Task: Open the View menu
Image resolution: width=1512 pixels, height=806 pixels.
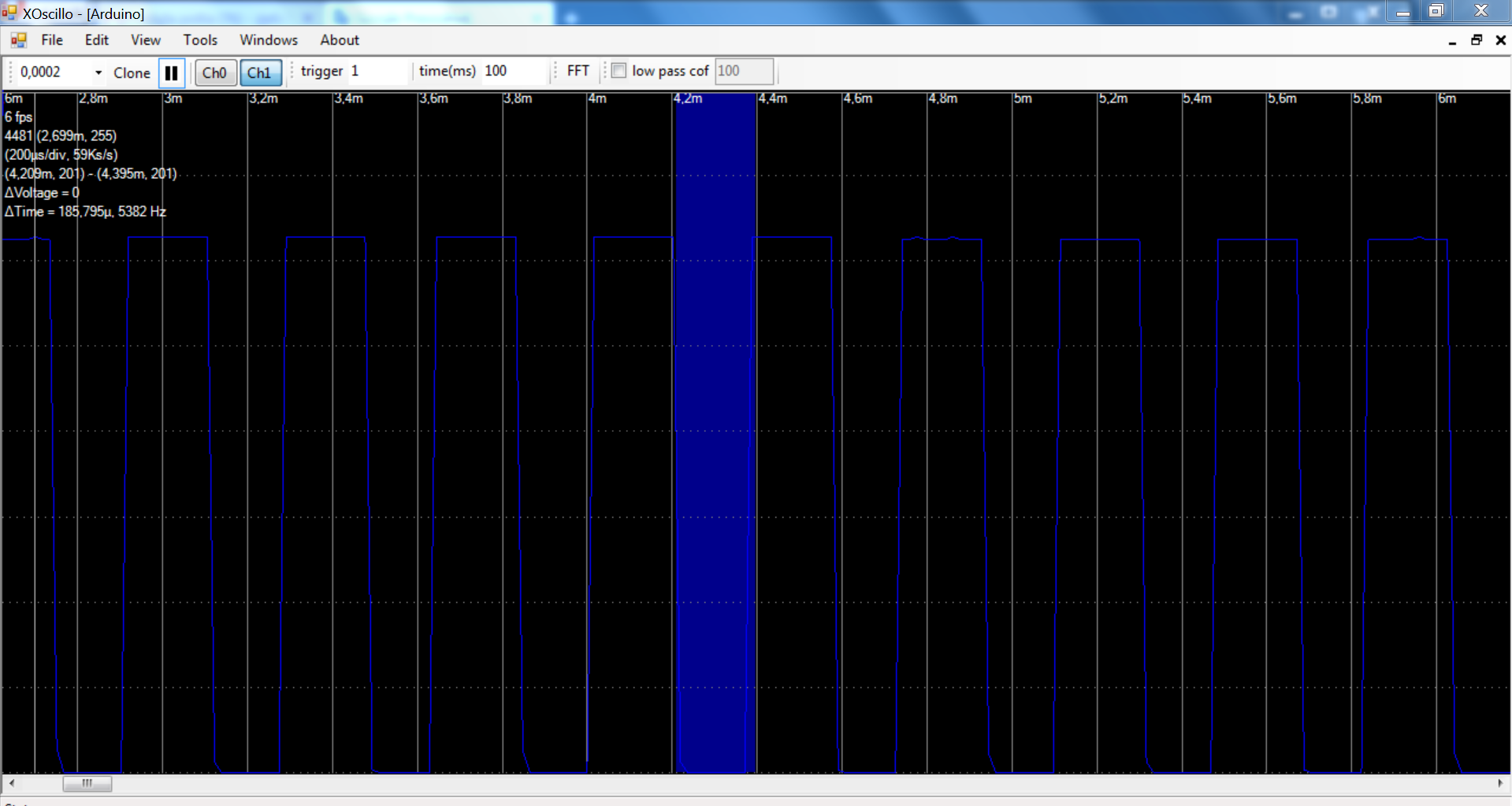Action: coord(146,40)
